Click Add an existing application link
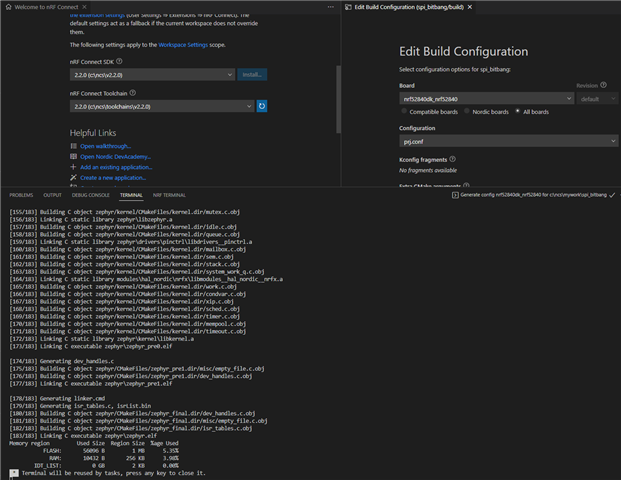Image resolution: width=621 pixels, height=480 pixels. [116, 167]
